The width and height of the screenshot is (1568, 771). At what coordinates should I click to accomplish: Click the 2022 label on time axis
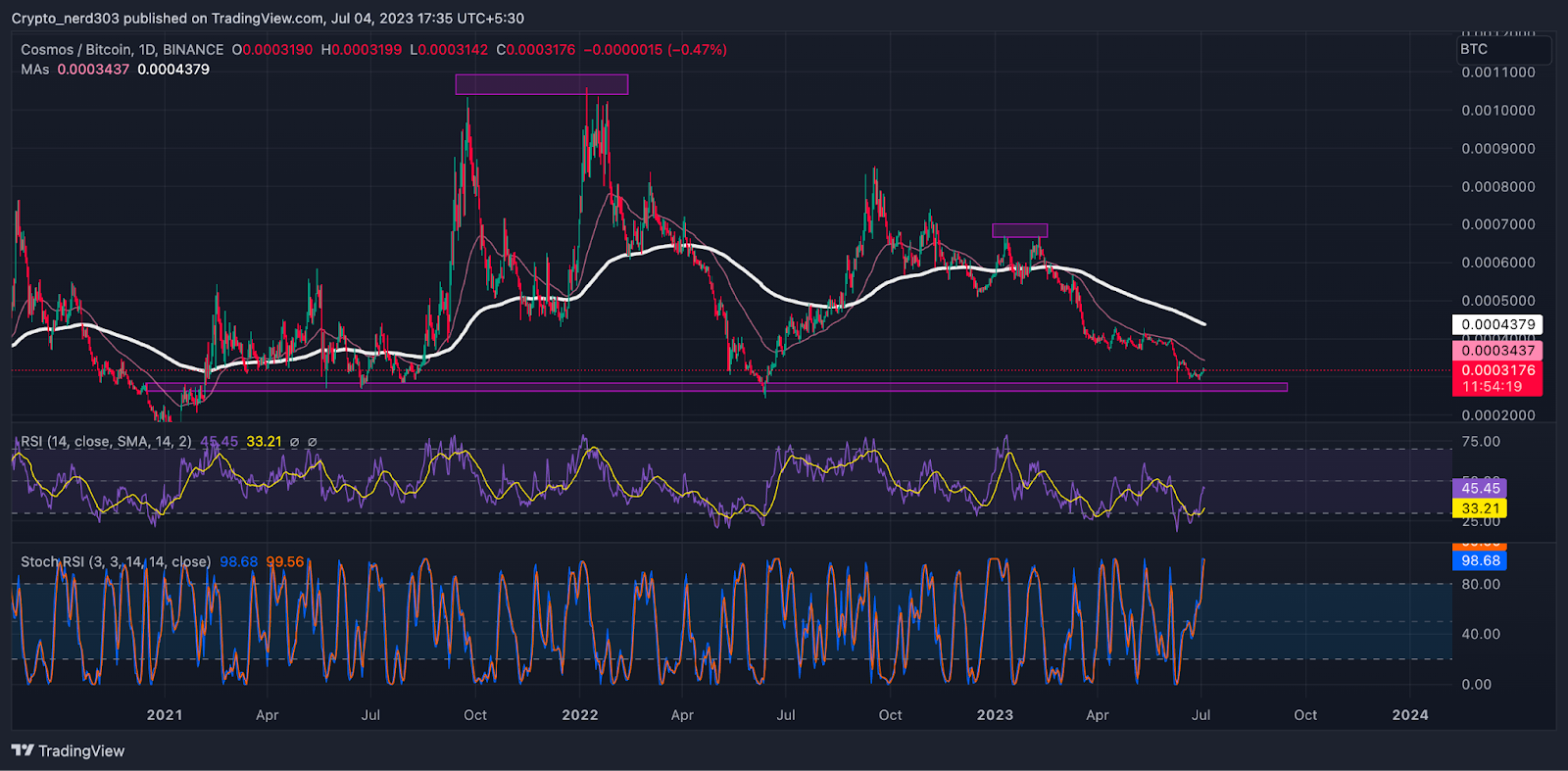(x=580, y=715)
